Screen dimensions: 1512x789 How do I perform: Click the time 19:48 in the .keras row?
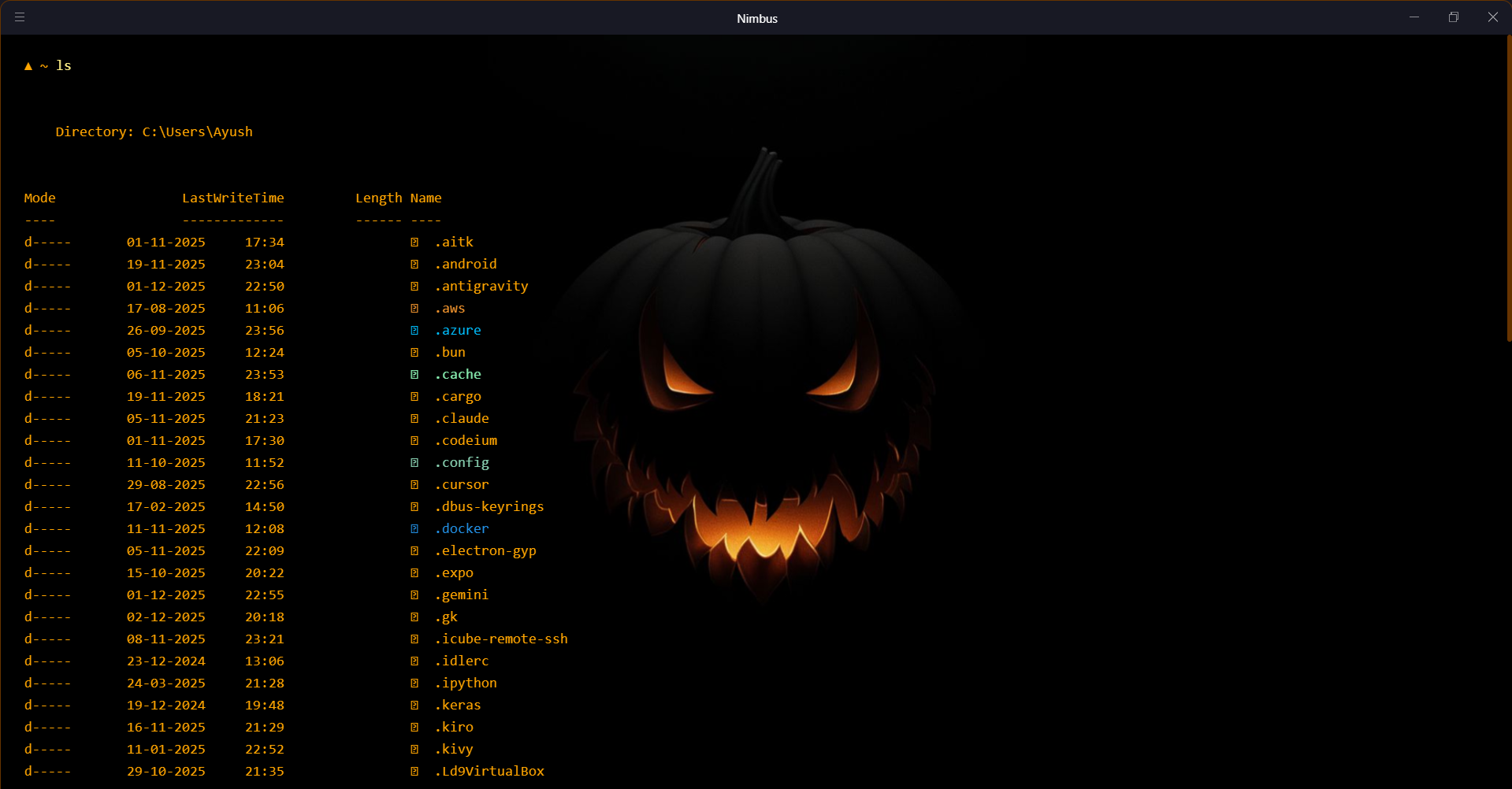click(x=265, y=706)
